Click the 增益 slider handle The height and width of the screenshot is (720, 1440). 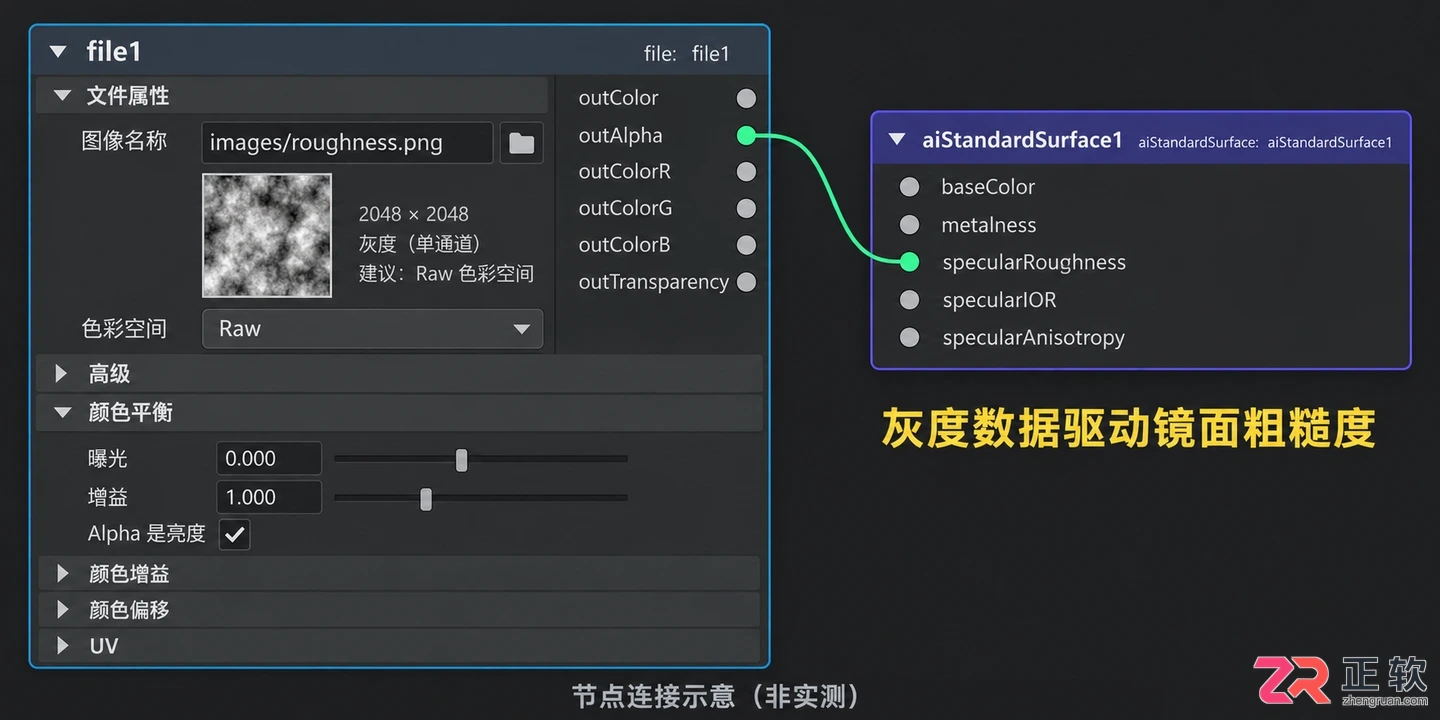[x=426, y=498]
